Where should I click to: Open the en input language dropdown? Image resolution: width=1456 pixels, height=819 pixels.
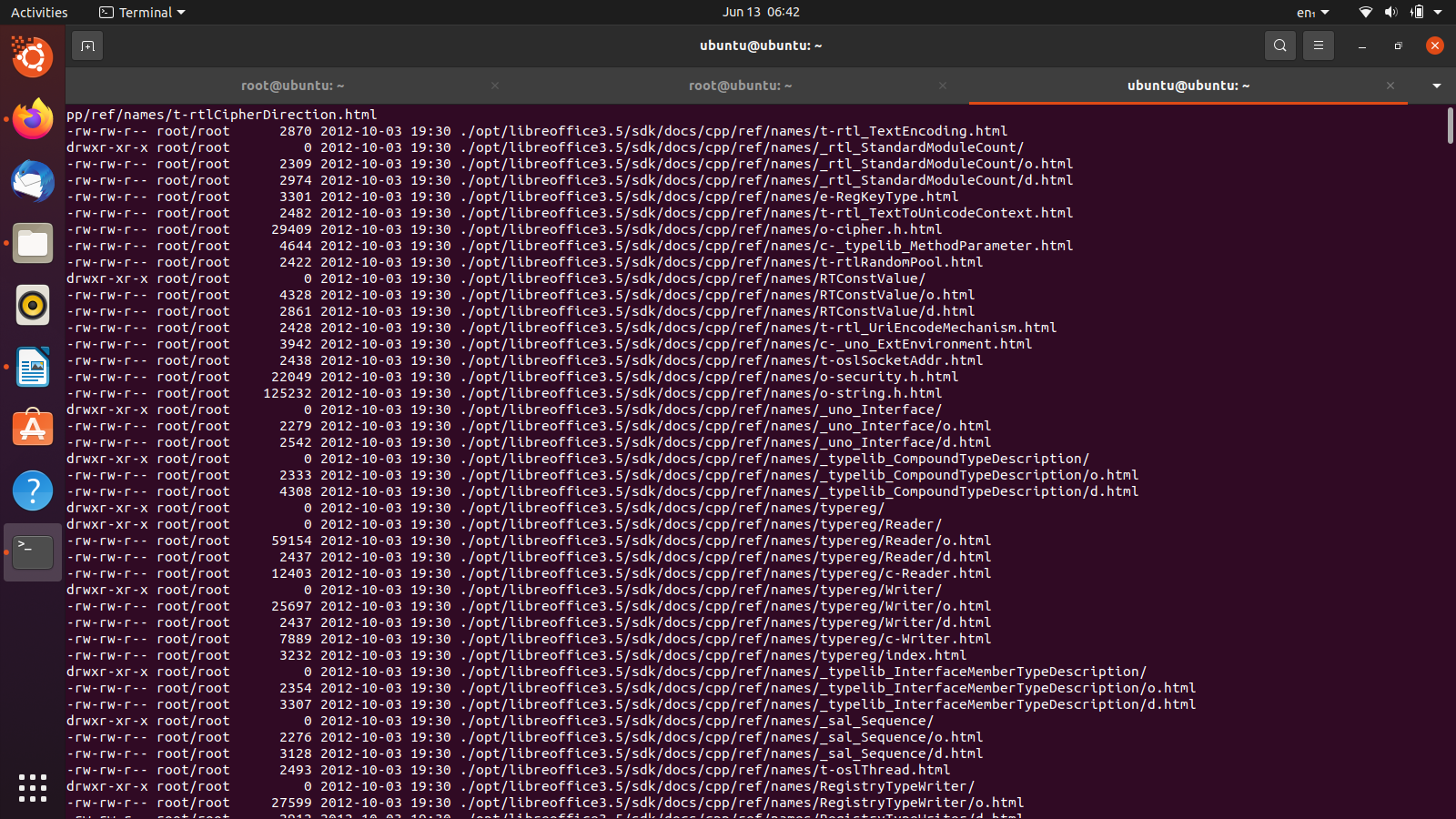(1312, 13)
